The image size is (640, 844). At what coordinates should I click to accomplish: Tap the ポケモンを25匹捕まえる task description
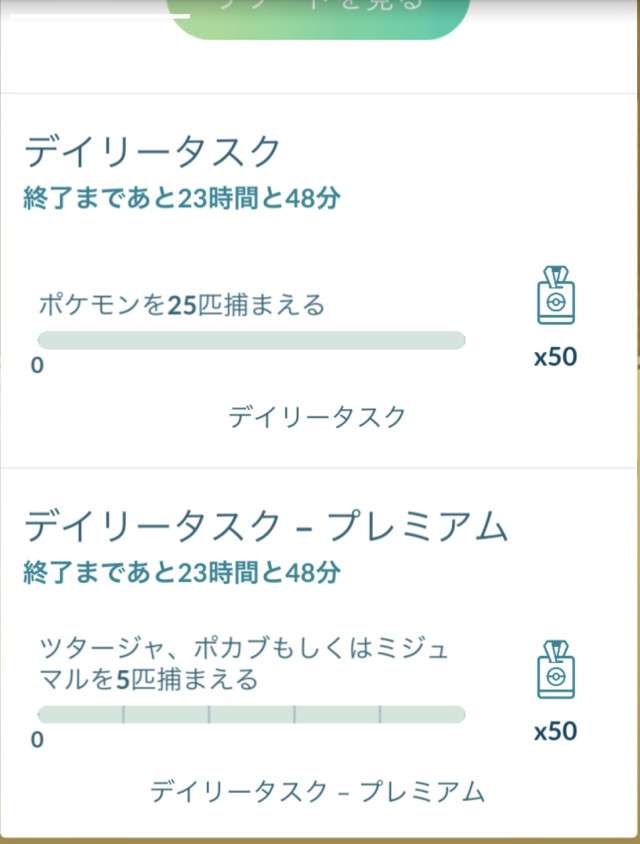(x=182, y=305)
